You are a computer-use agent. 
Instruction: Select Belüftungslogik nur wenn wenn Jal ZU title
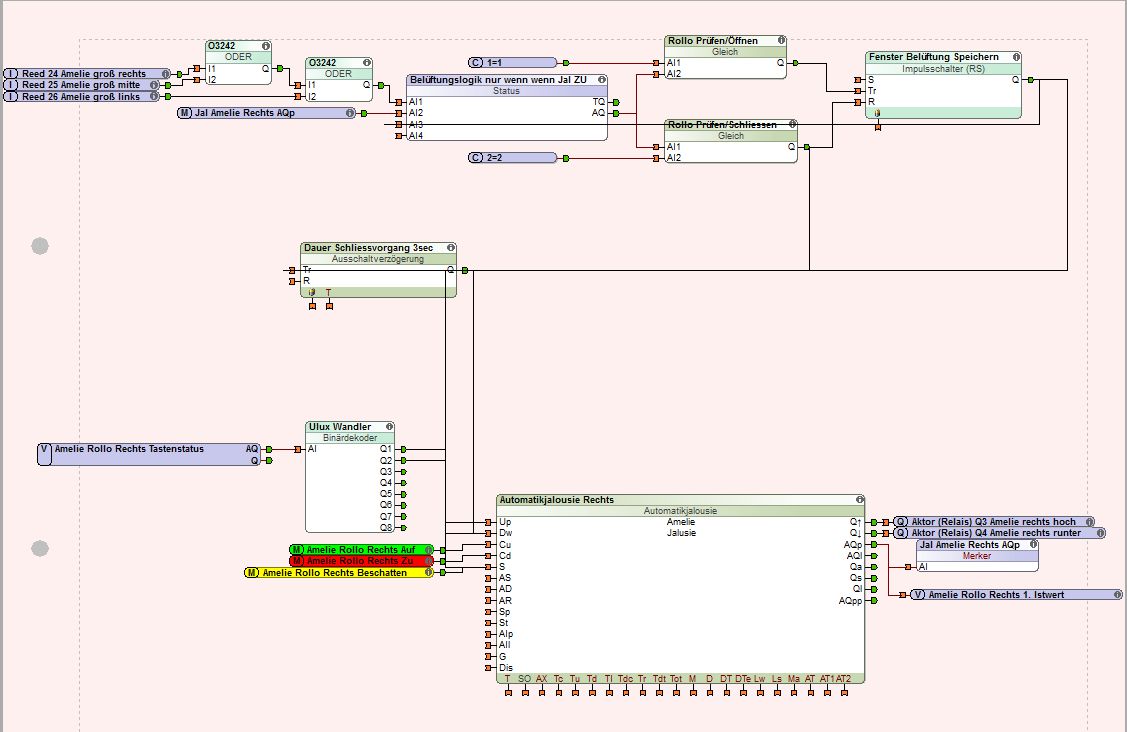tap(498, 80)
